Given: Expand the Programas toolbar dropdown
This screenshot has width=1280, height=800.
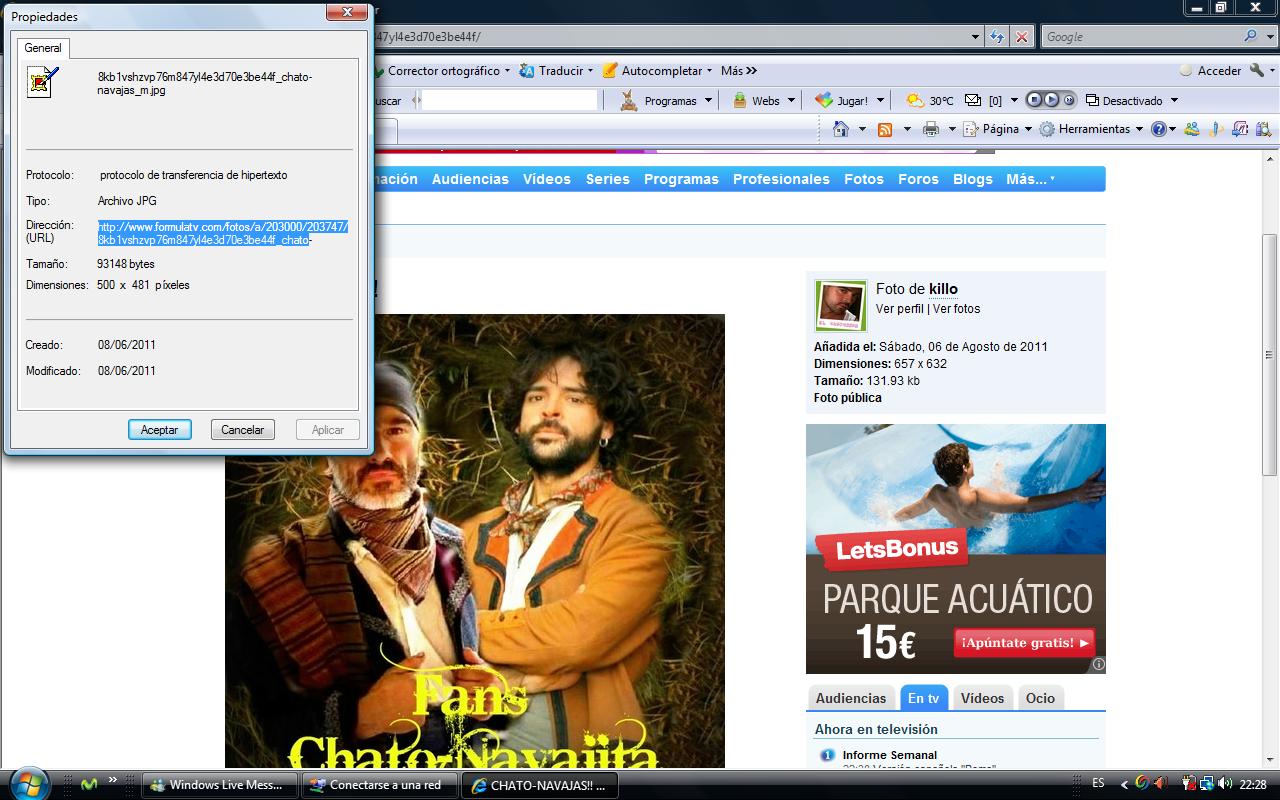Looking at the screenshot, I should click(x=666, y=100).
